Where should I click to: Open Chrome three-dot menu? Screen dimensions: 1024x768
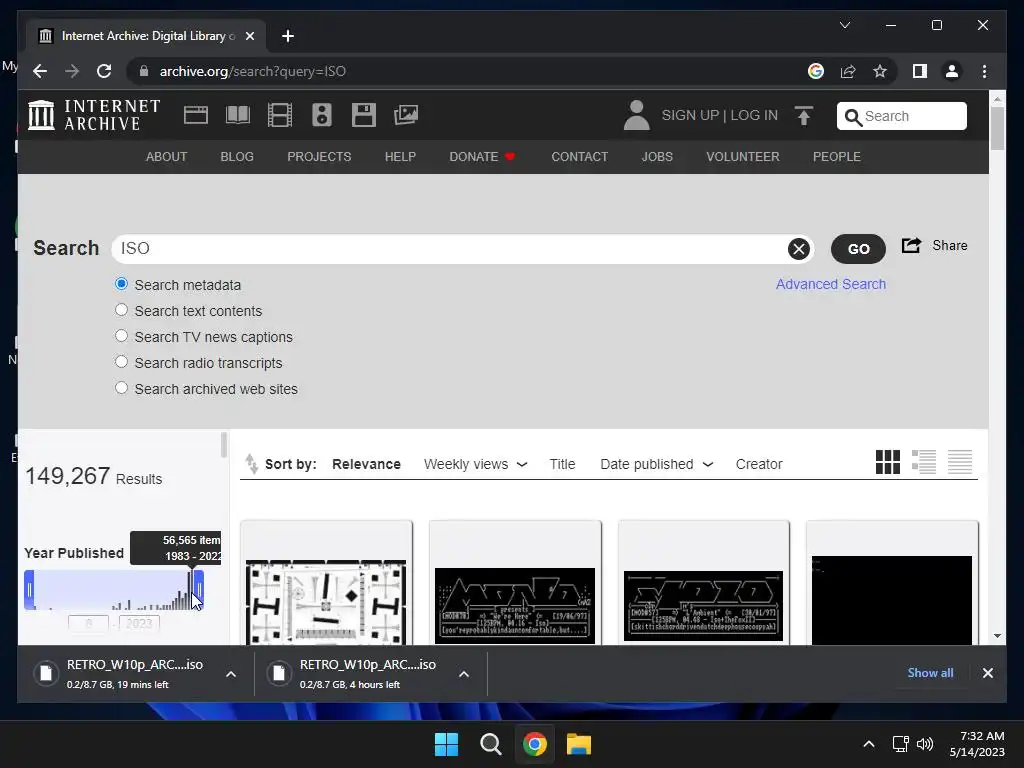[984, 71]
